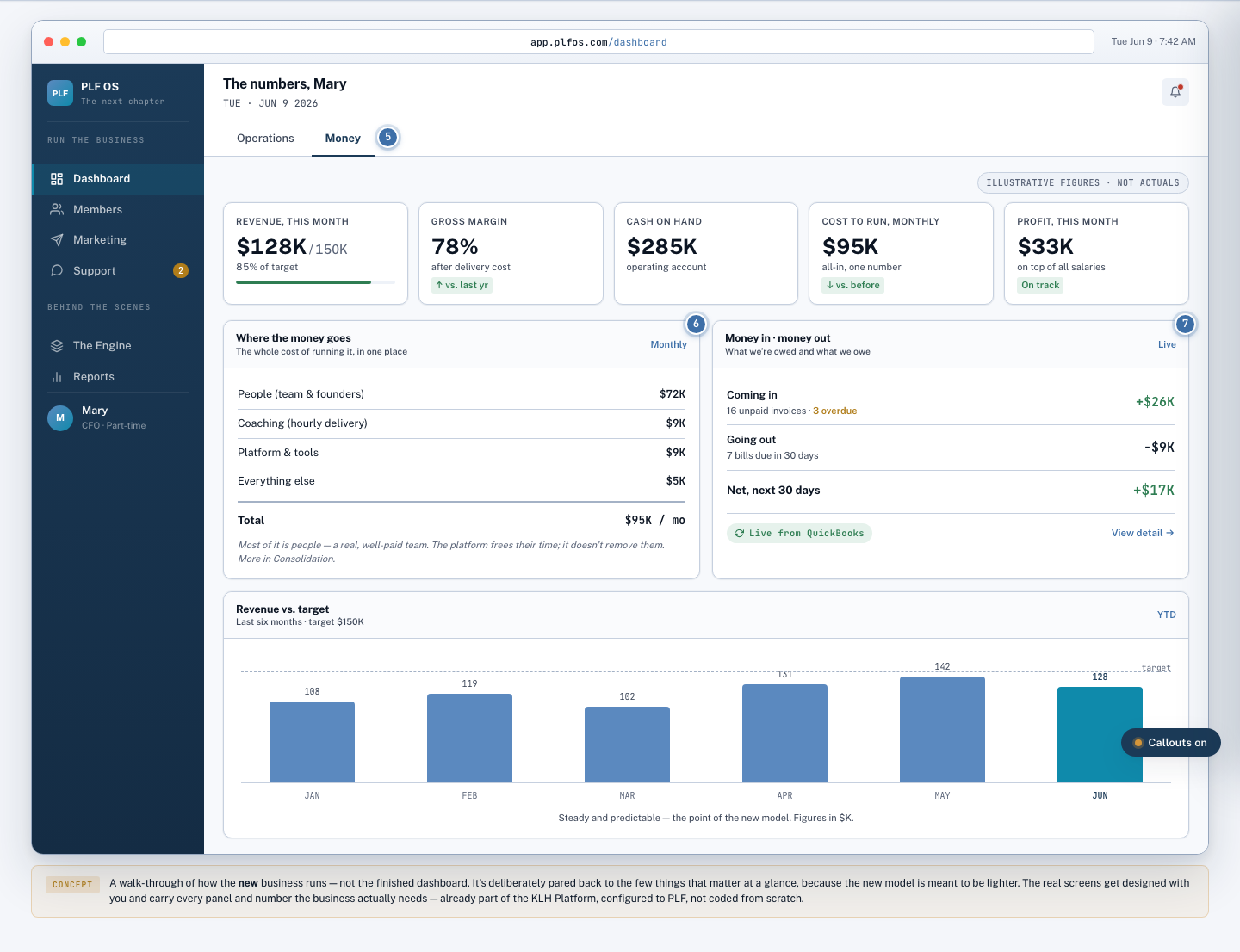1240x952 pixels.
Task: Click the revenue target progress bar
Action: tap(315, 282)
